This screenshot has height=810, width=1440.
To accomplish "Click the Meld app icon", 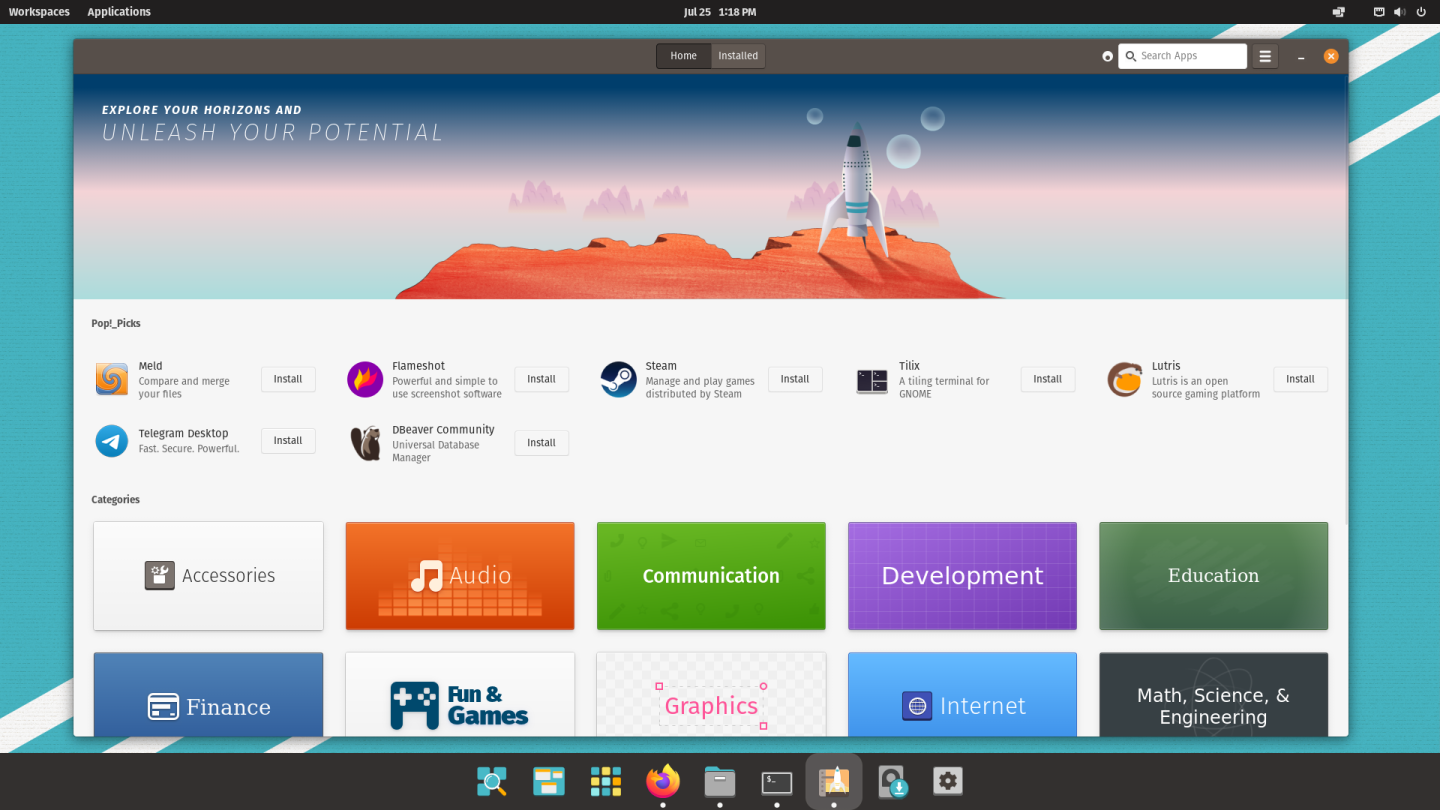I will tap(110, 379).
